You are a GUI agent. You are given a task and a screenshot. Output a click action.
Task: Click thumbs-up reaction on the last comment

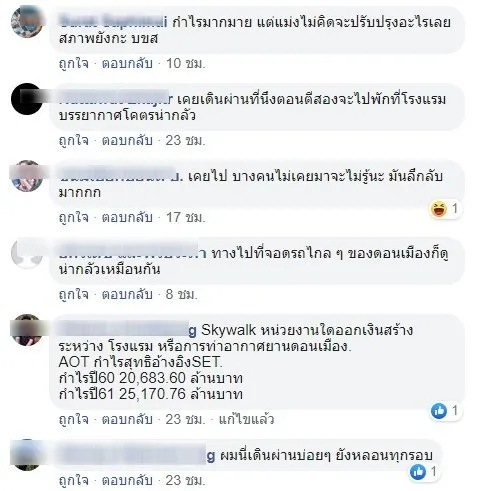[x=418, y=472]
